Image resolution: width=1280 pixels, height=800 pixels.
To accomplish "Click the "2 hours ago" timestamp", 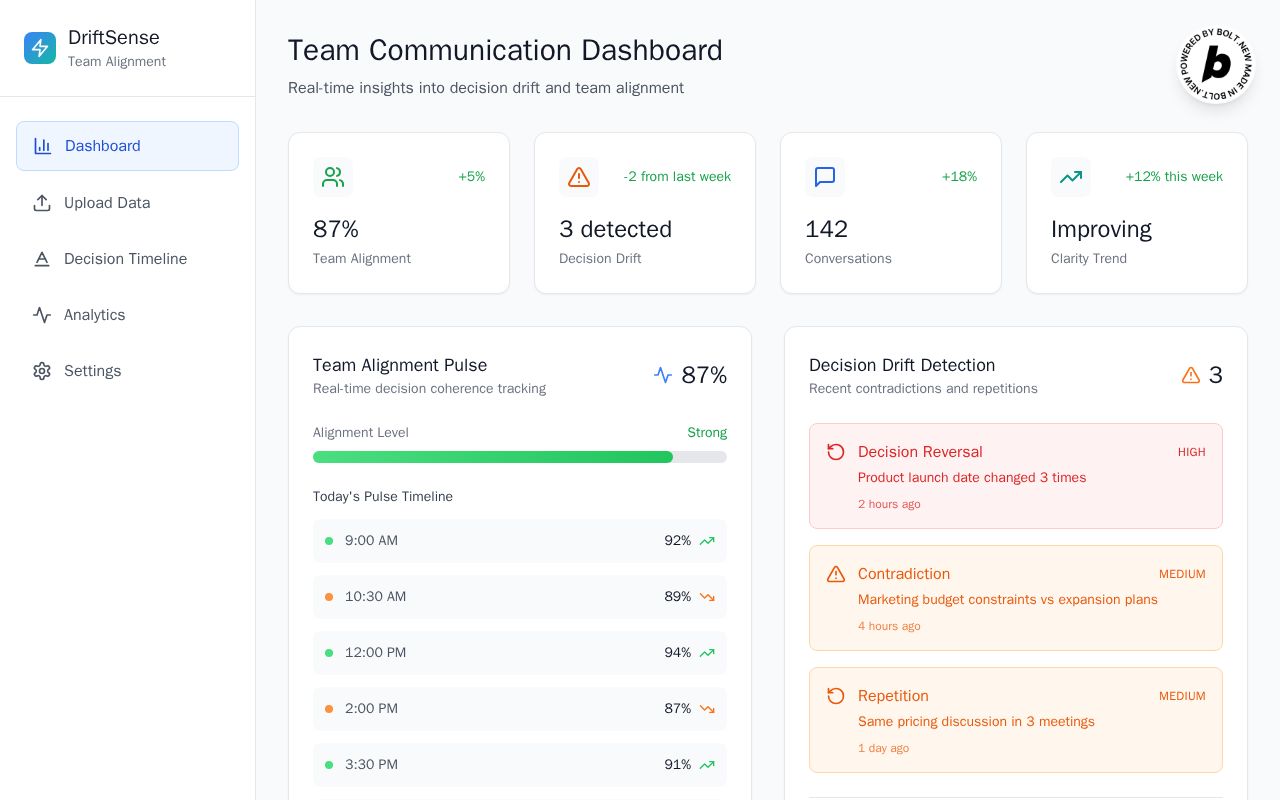I will click(889, 504).
